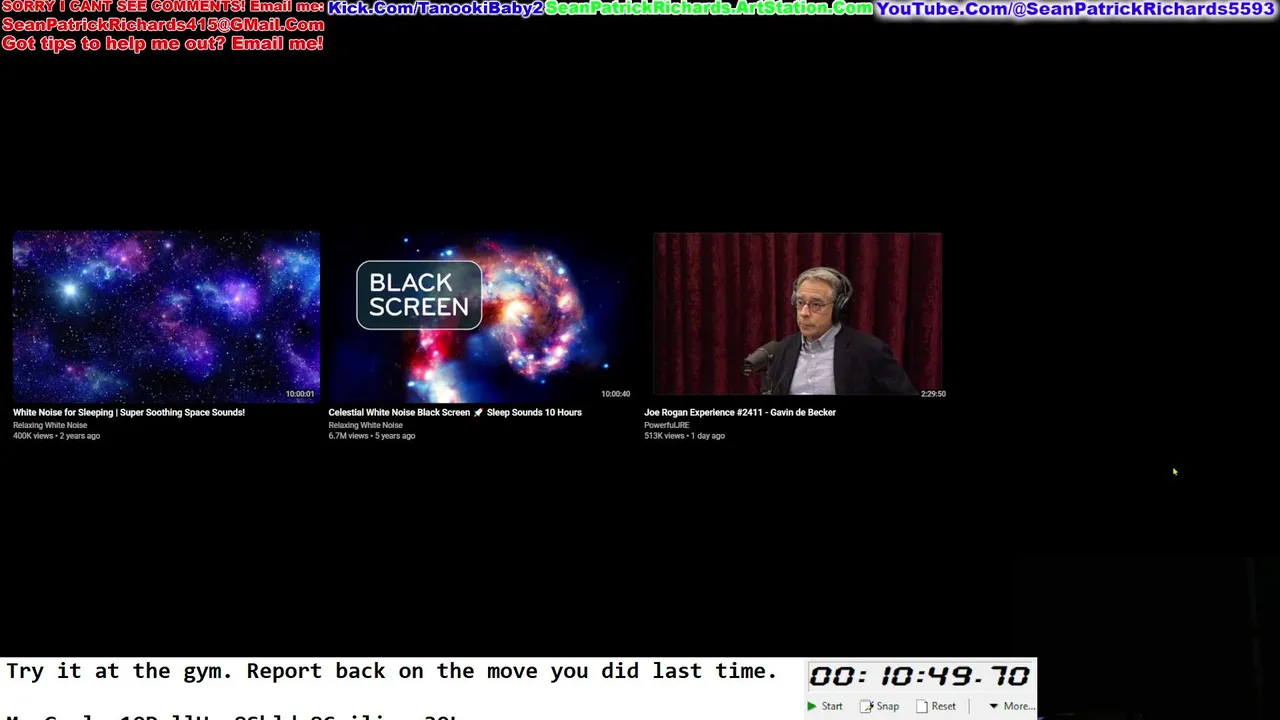Click the 2:29:50 duration badge
Image resolution: width=1280 pixels, height=720 pixels.
933,394
